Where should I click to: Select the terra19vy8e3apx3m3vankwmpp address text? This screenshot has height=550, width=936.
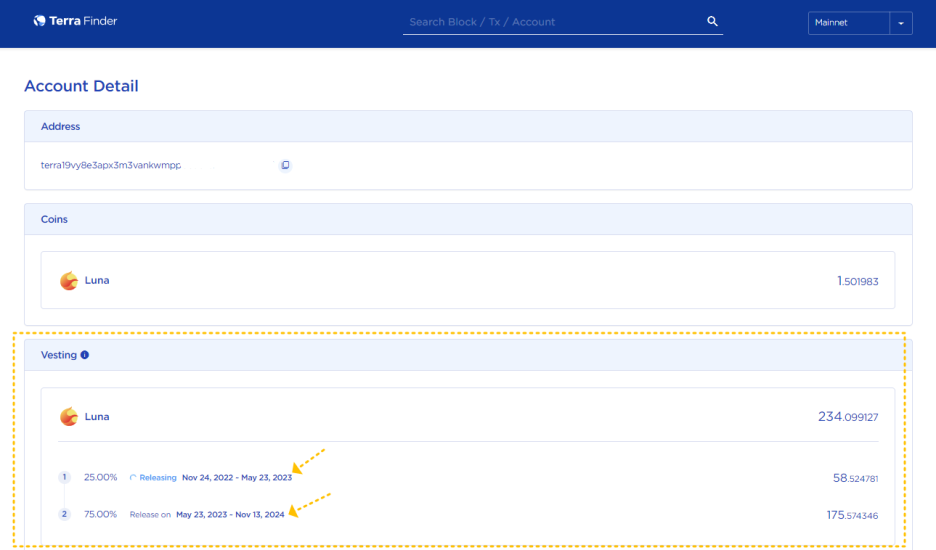coord(111,165)
